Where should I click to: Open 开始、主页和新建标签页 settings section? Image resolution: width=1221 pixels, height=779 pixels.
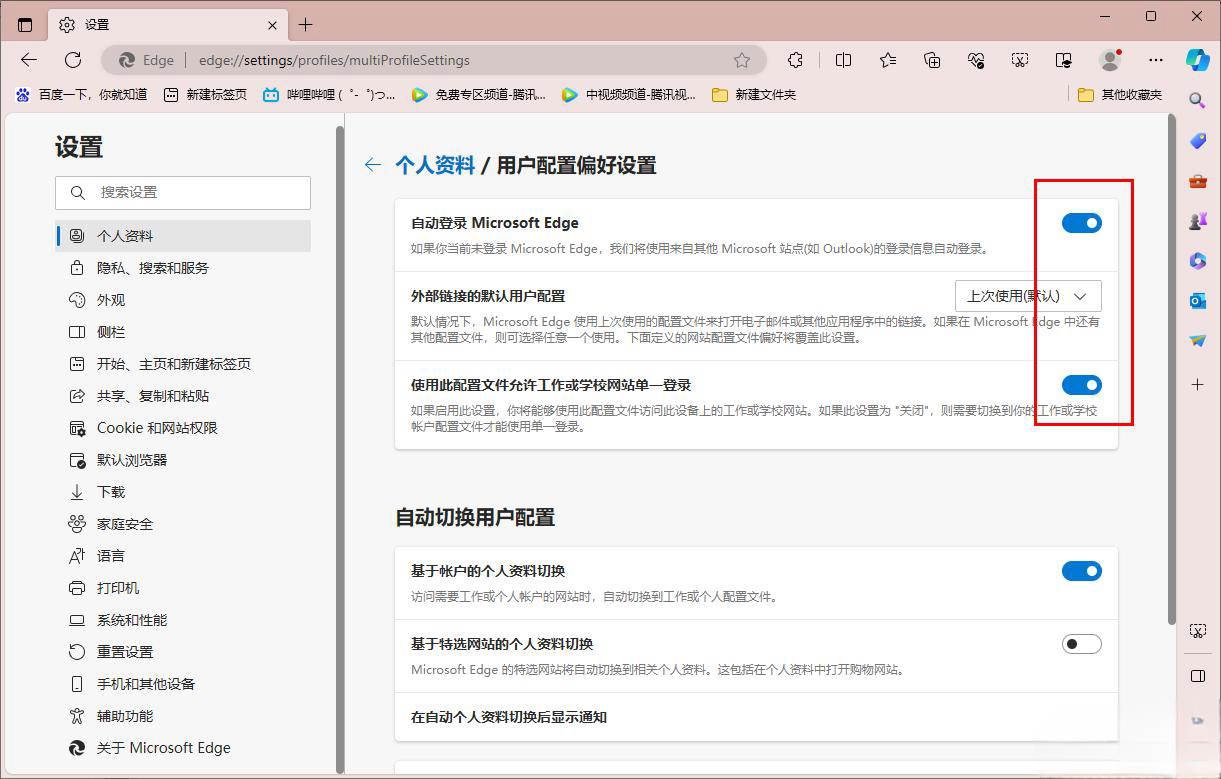[x=184, y=364]
